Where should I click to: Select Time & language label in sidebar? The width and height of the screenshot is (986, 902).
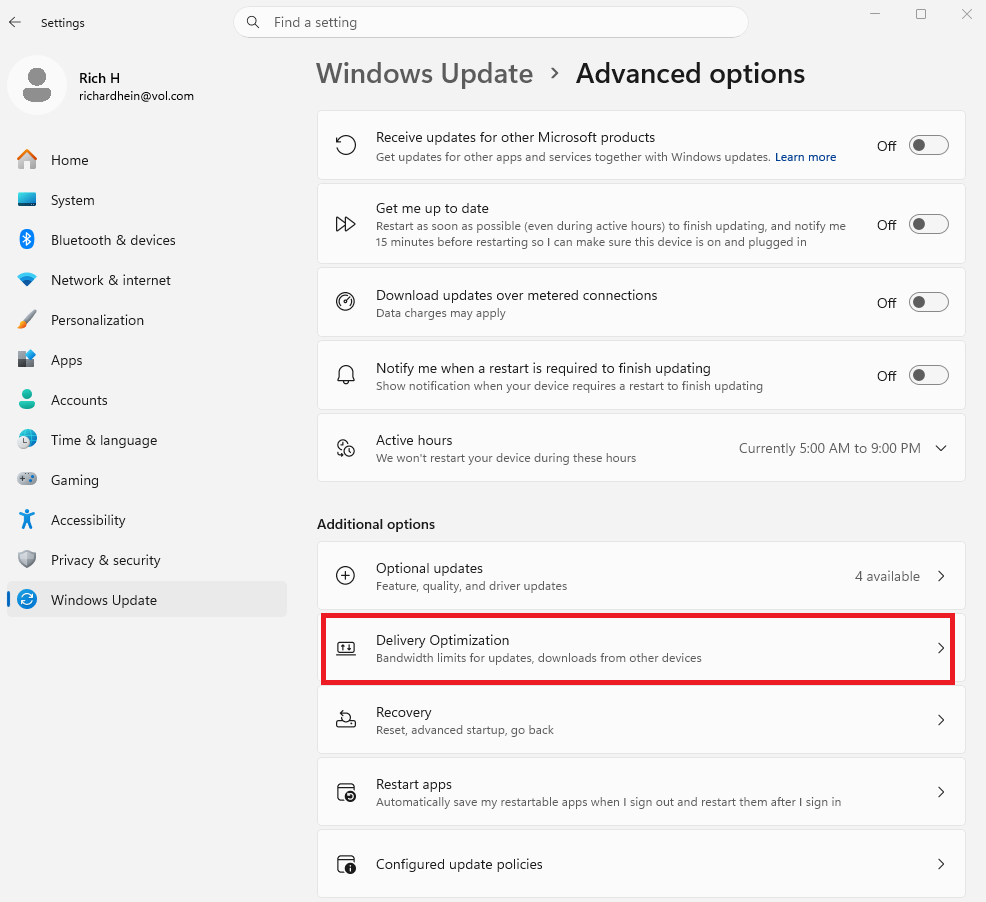pos(104,440)
